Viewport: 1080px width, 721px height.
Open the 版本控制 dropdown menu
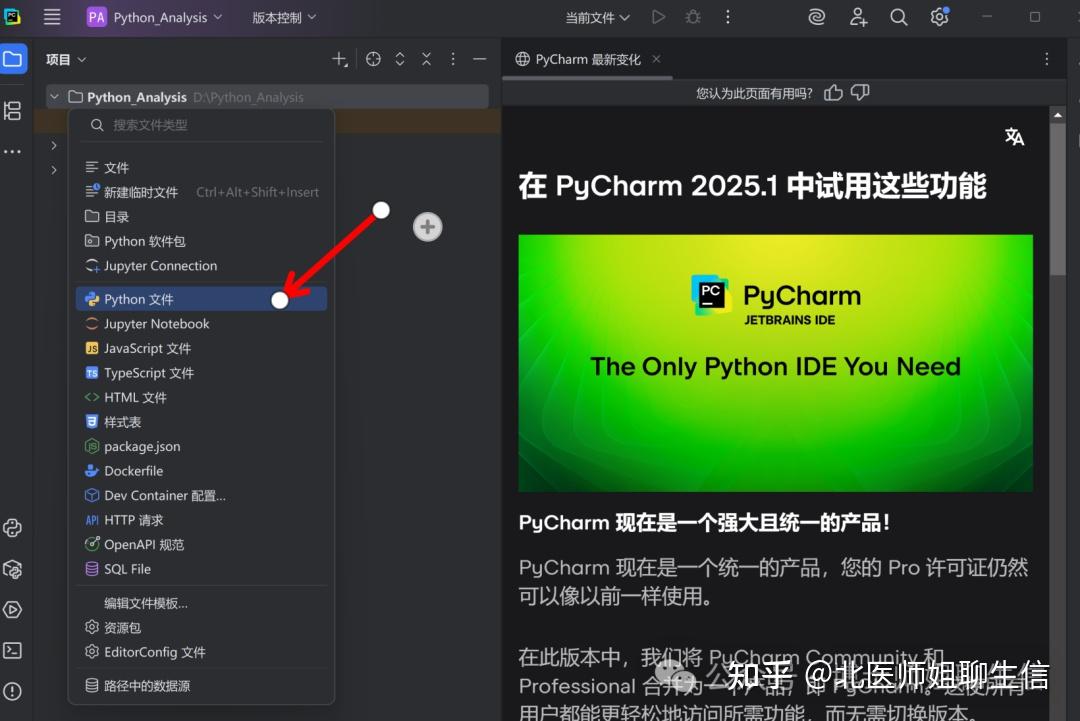tap(284, 17)
